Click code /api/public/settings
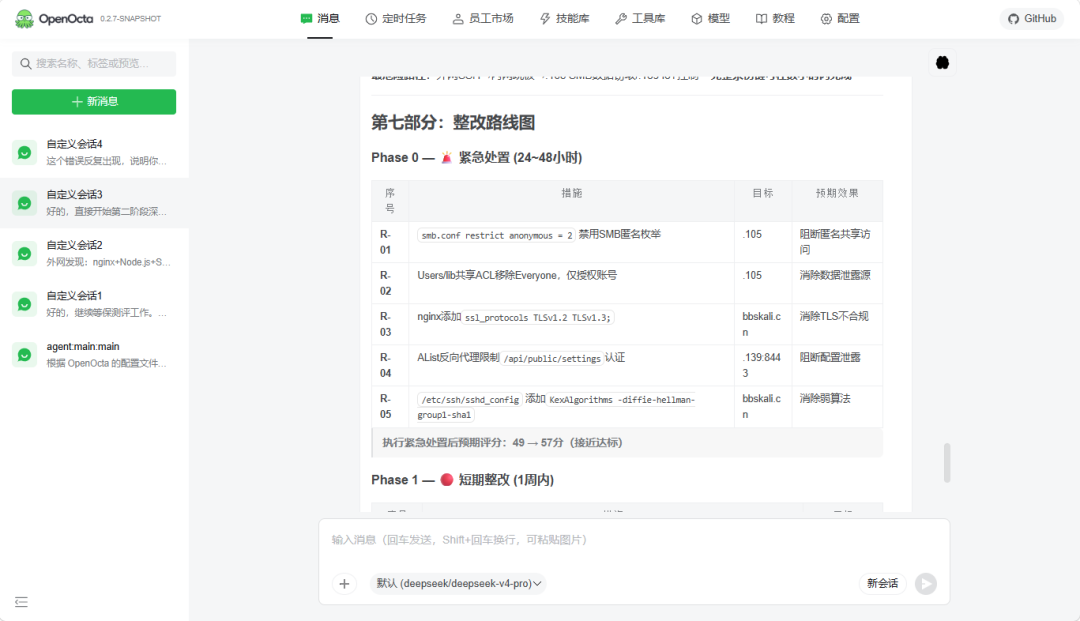The width and height of the screenshot is (1080, 621). click(x=552, y=359)
